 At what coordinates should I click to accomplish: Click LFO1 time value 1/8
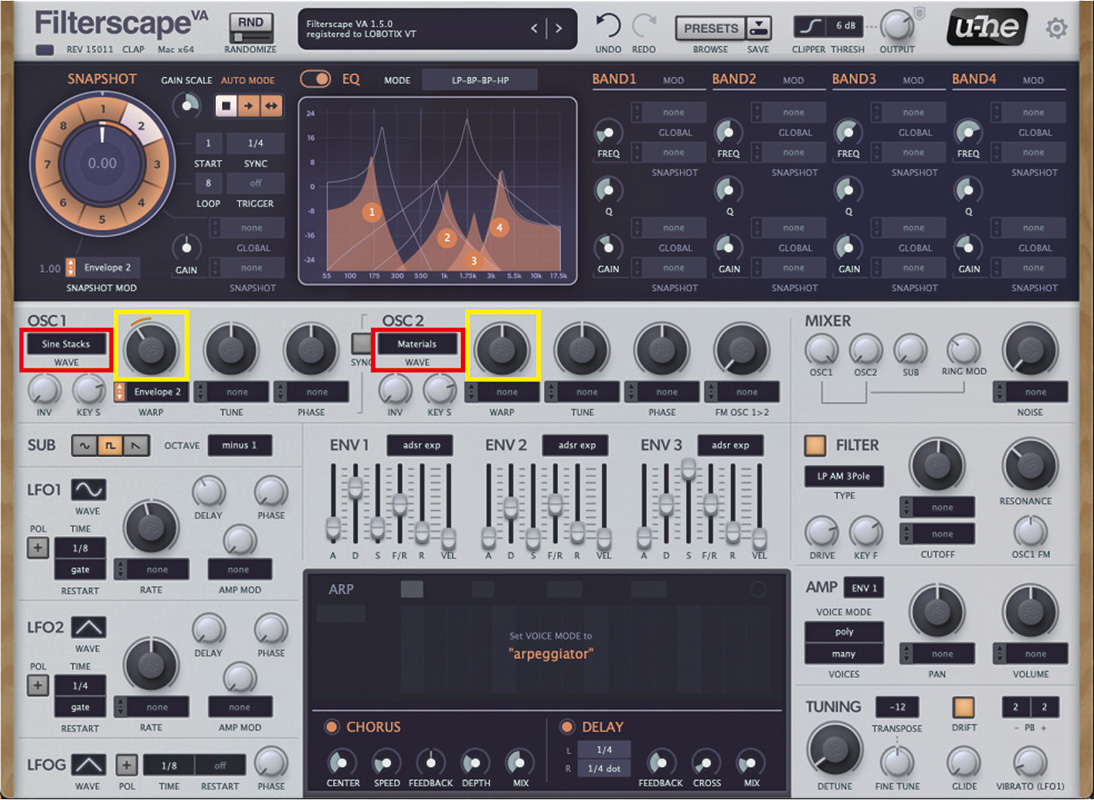(80, 548)
